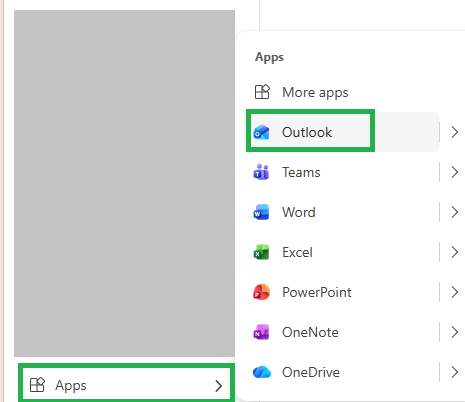Open Excel from the Apps list

point(343,252)
